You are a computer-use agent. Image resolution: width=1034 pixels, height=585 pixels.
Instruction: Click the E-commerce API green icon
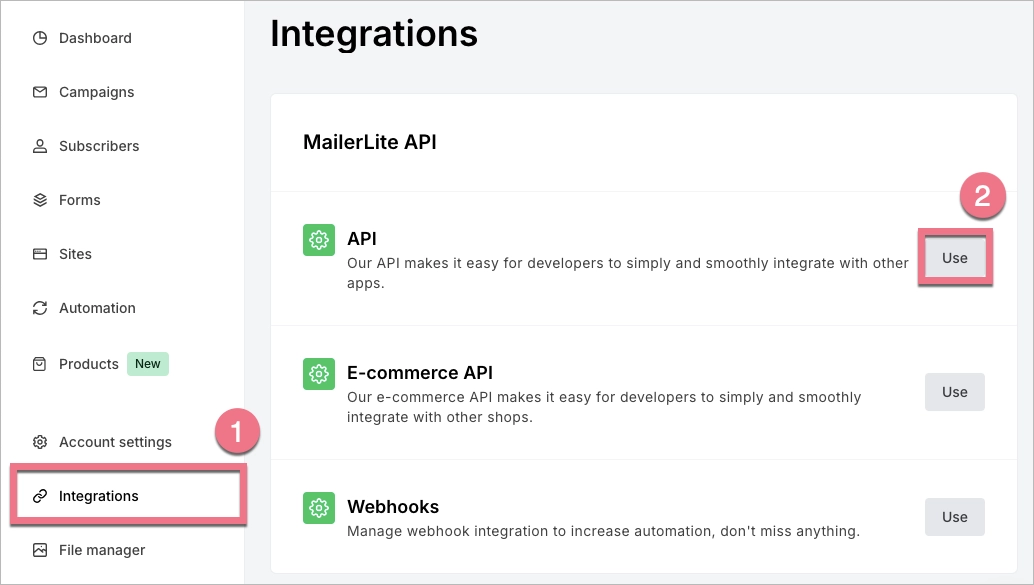[318, 374]
